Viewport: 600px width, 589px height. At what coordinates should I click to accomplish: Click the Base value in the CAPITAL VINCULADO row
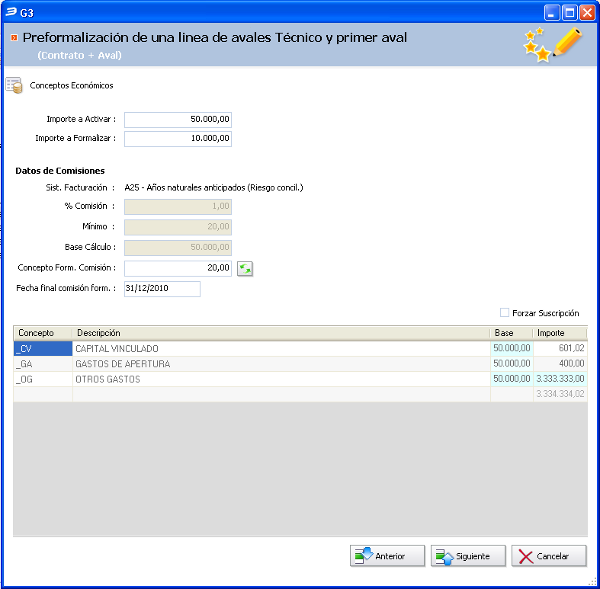pos(512,348)
